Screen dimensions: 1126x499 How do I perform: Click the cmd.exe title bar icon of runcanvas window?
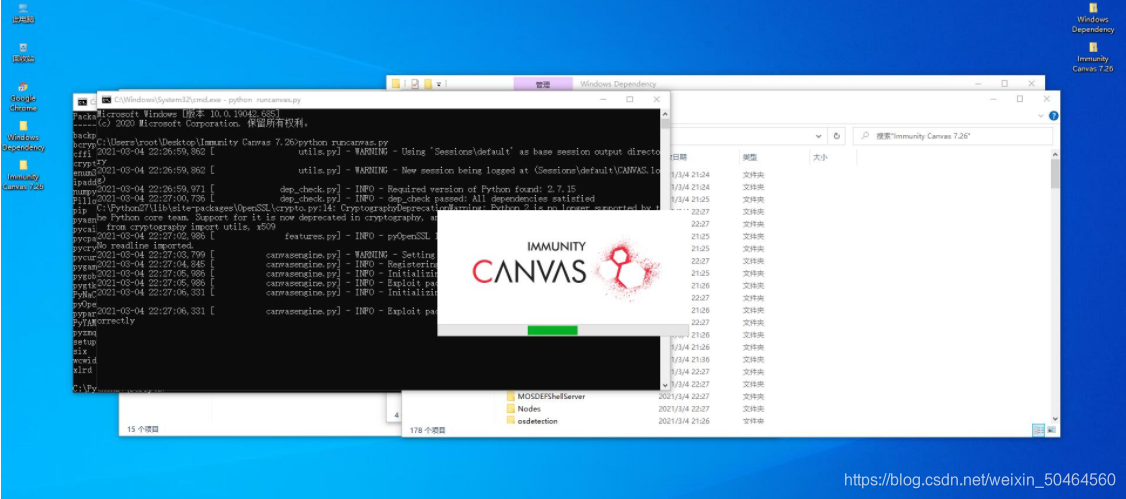[106, 99]
